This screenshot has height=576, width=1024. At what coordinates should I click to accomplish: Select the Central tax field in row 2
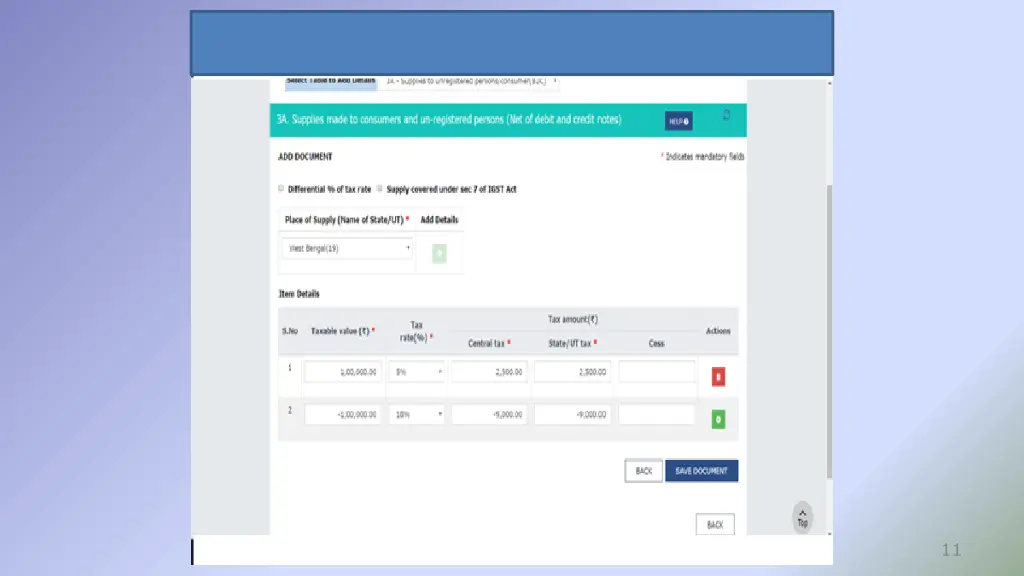click(x=489, y=414)
